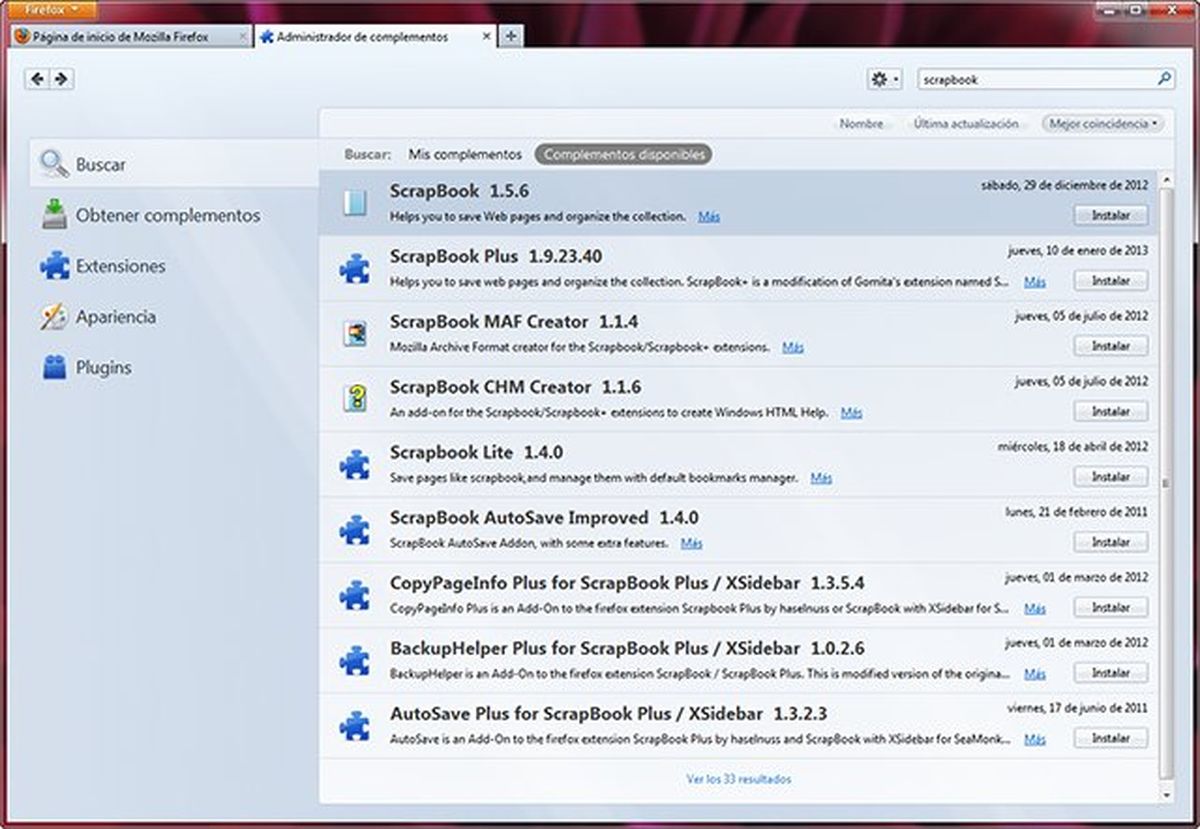Select the Complementos disponibles filter
The width and height of the screenshot is (1200, 829).
(x=623, y=155)
